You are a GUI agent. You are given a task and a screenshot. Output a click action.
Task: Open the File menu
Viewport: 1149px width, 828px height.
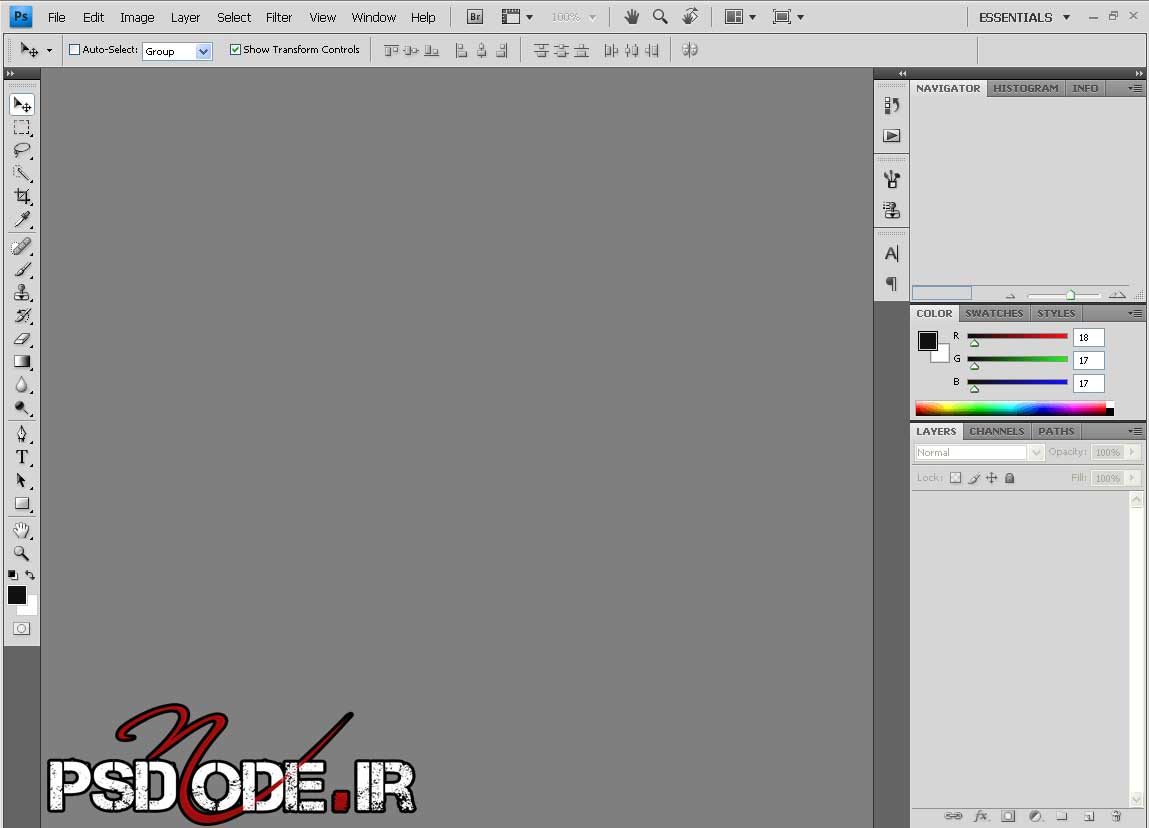56,17
